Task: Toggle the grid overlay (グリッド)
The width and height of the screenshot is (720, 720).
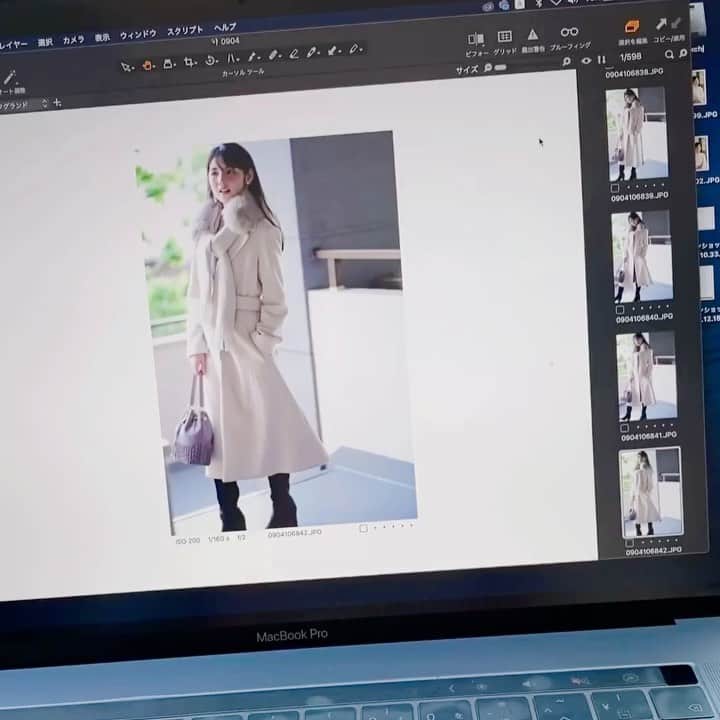Action: (x=504, y=36)
